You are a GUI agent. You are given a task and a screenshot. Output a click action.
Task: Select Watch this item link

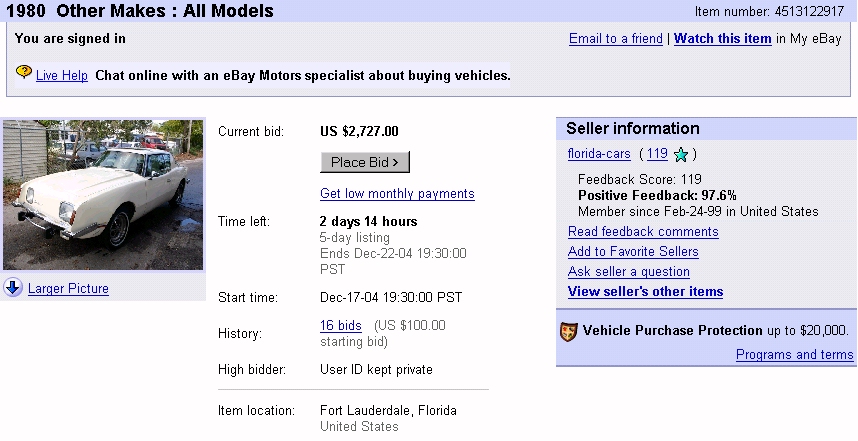coord(722,38)
